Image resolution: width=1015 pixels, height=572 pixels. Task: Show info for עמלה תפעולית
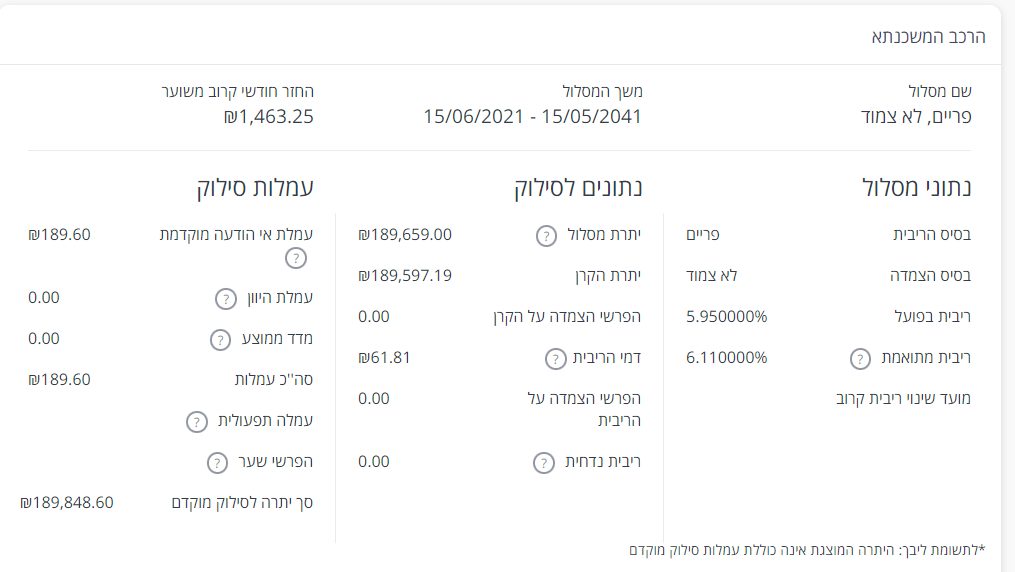click(x=197, y=421)
